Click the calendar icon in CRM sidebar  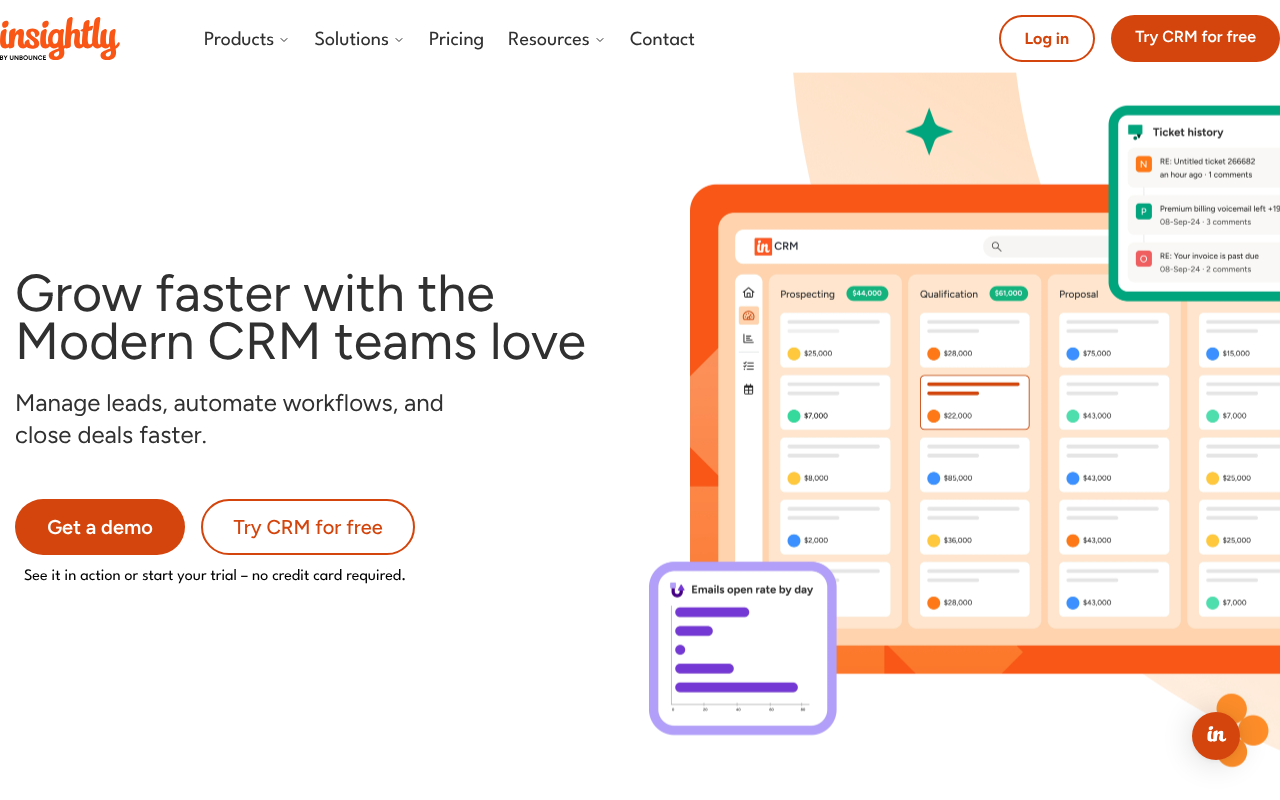(x=748, y=389)
